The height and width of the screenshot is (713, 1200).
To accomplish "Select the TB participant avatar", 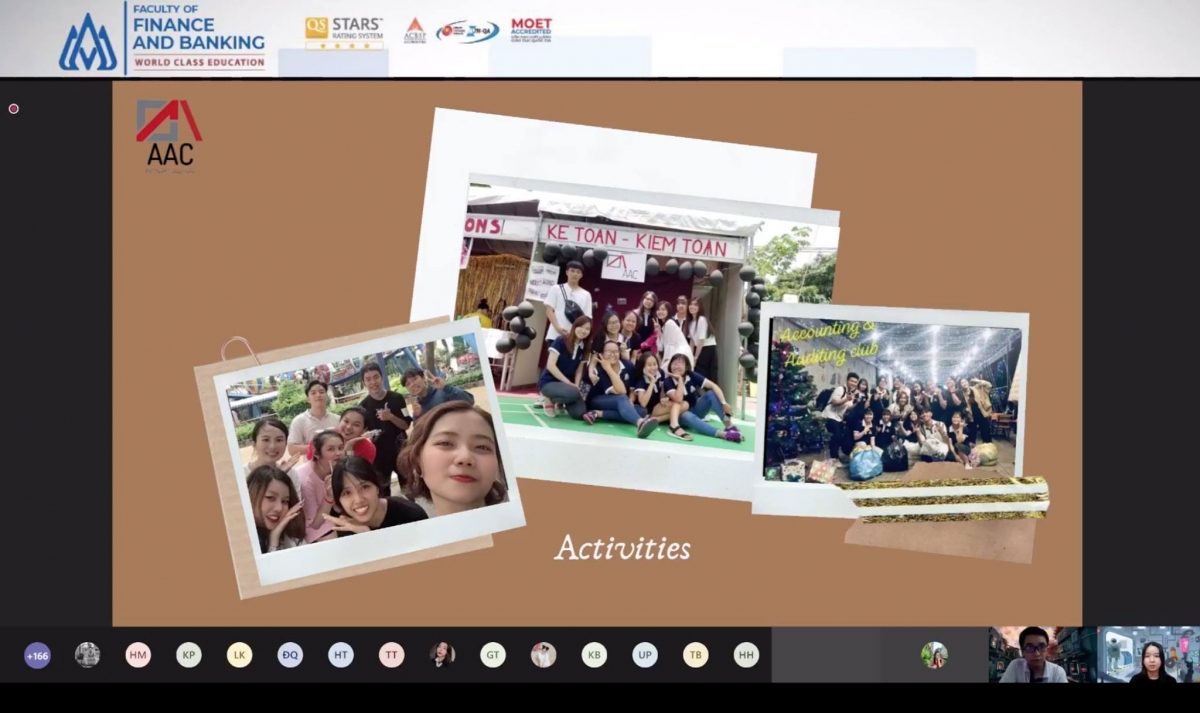I will pos(695,655).
